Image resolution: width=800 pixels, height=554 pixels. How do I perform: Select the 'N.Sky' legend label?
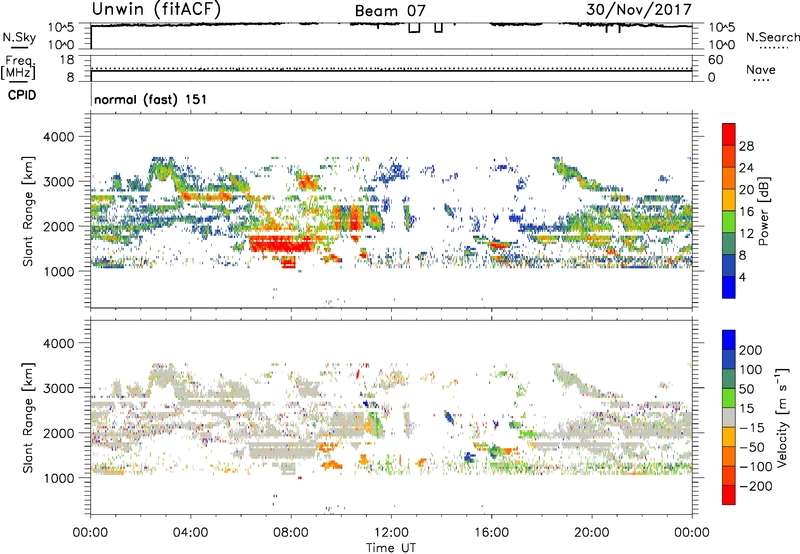(x=19, y=37)
